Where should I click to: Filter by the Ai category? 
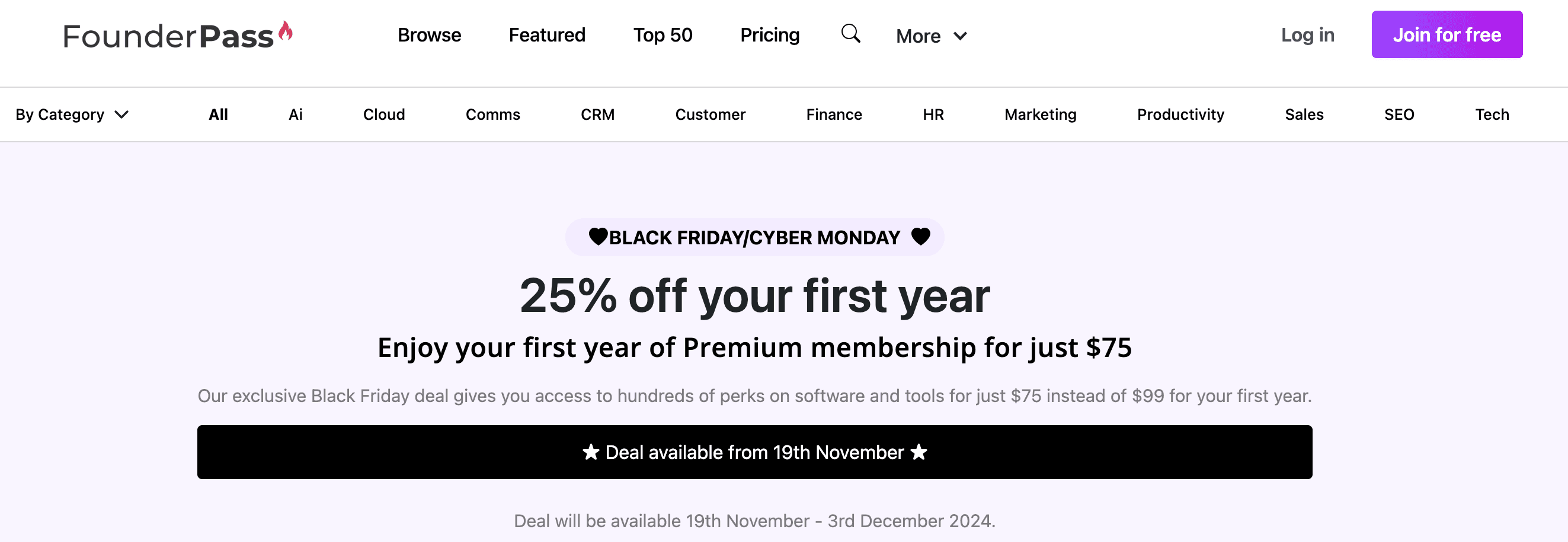click(x=295, y=114)
